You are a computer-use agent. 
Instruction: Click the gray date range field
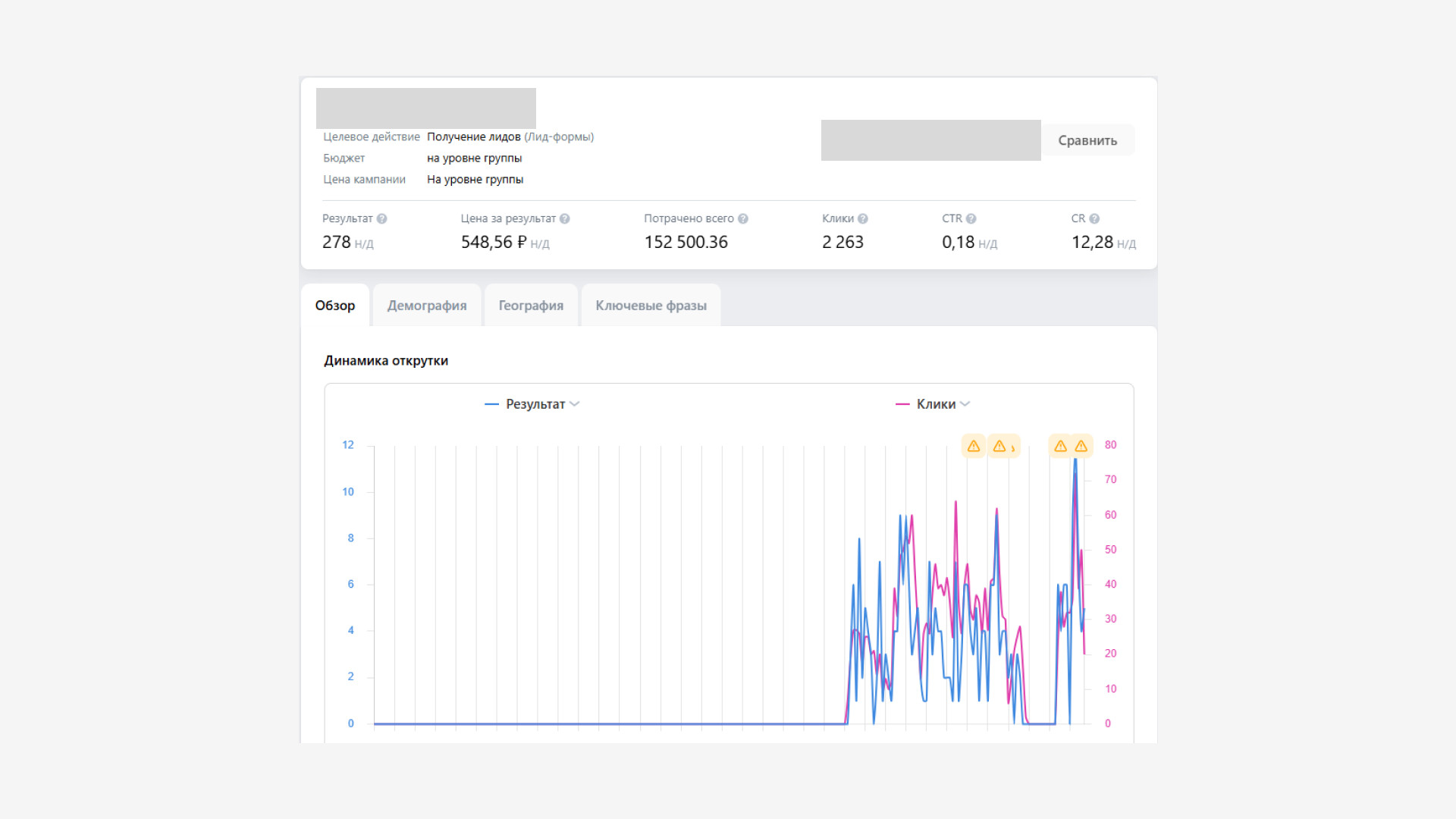(930, 140)
